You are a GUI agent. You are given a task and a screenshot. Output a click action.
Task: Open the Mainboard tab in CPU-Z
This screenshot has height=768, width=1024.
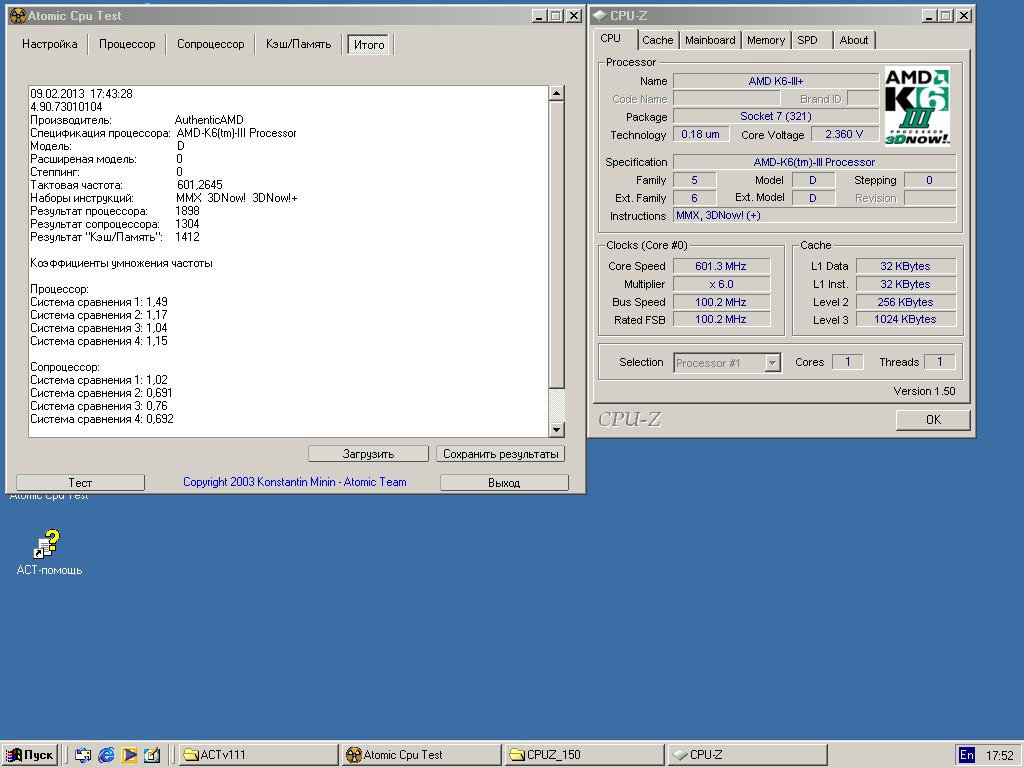(x=710, y=40)
